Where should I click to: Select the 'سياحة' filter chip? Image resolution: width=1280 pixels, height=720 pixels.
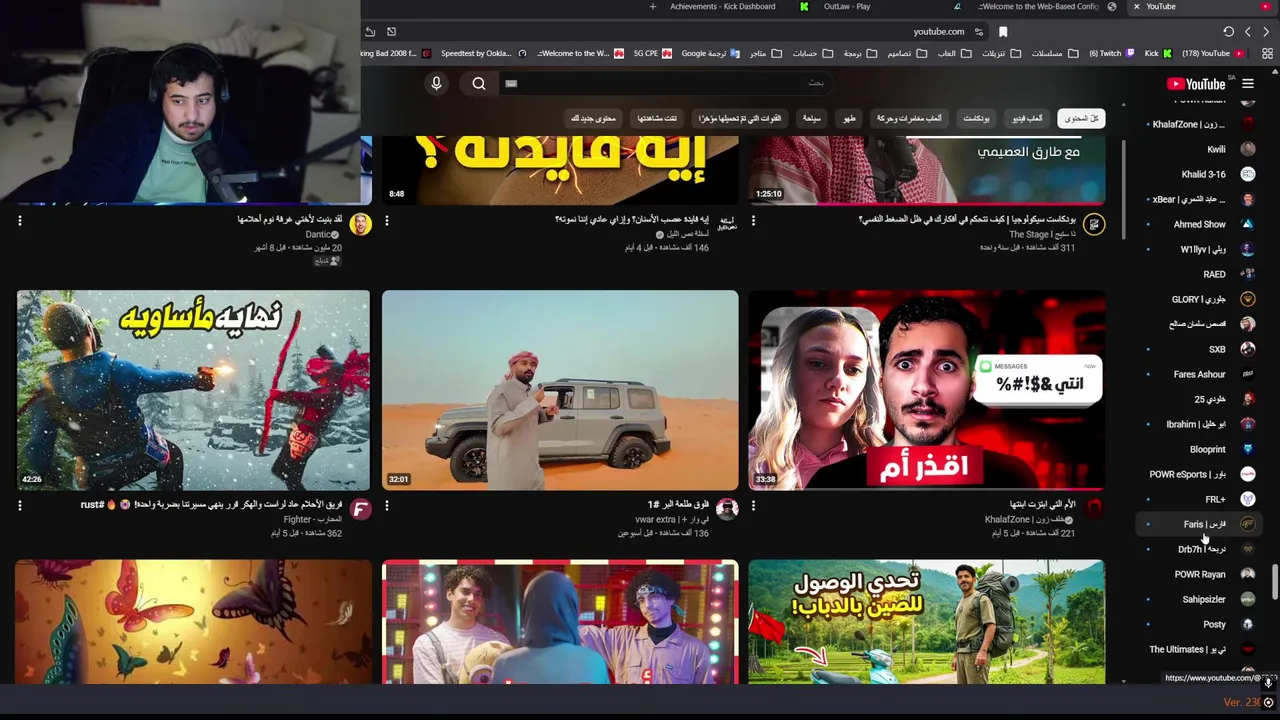coord(811,118)
